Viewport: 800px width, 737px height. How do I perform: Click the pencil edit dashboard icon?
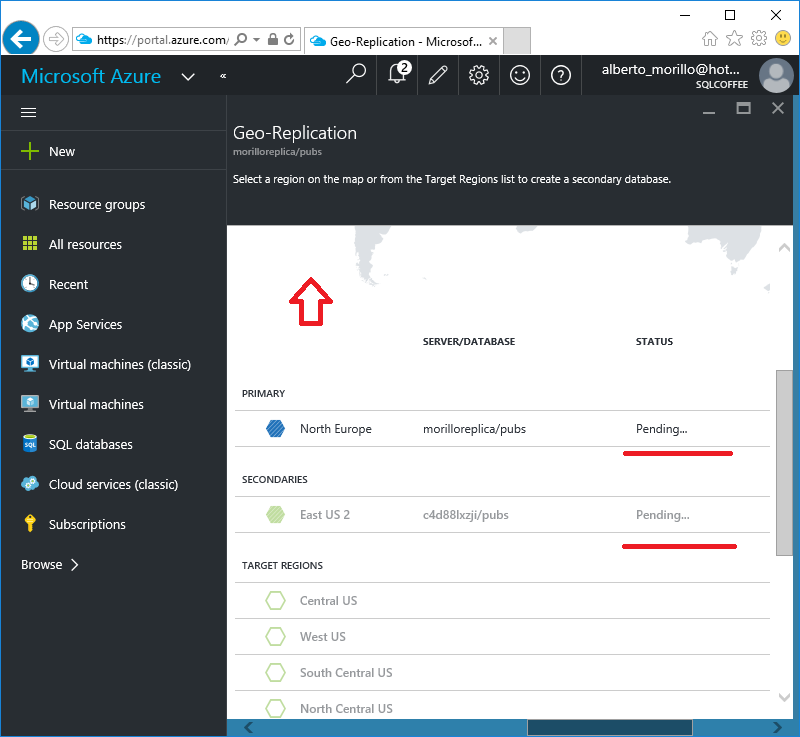coord(438,75)
